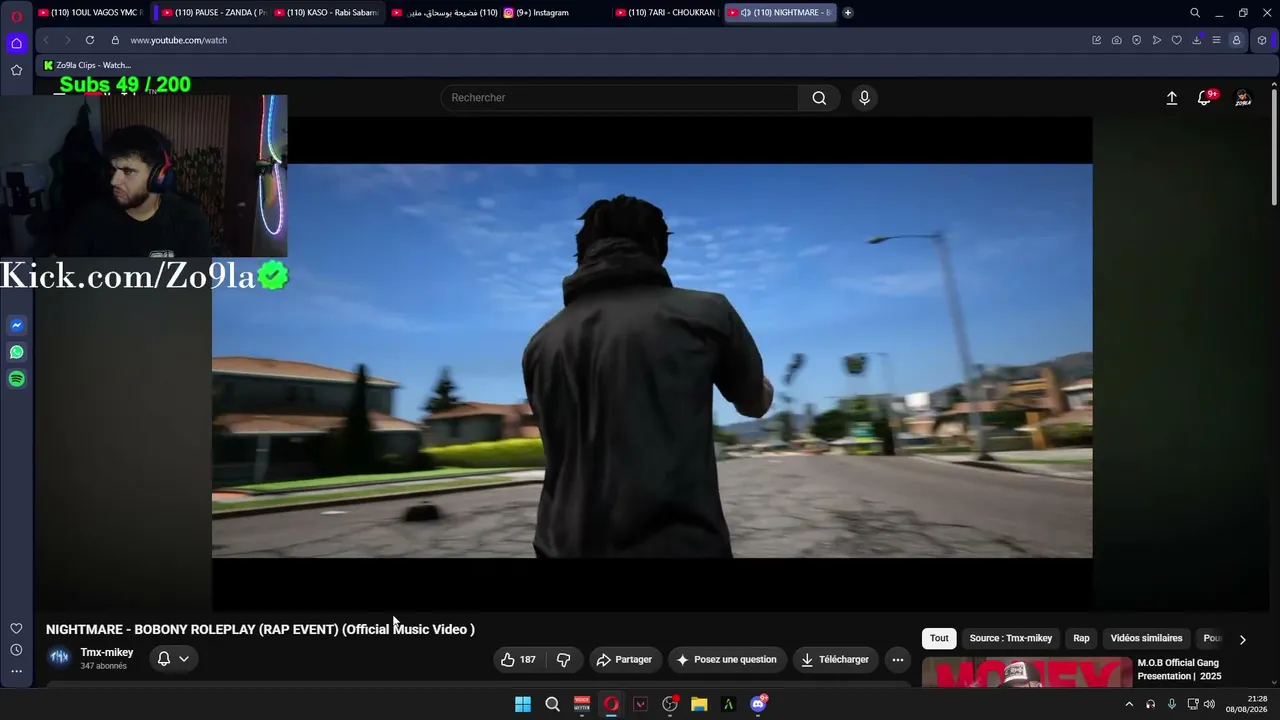
Task: Open the Opera profile account icon
Action: pyautogui.click(x=1236, y=40)
